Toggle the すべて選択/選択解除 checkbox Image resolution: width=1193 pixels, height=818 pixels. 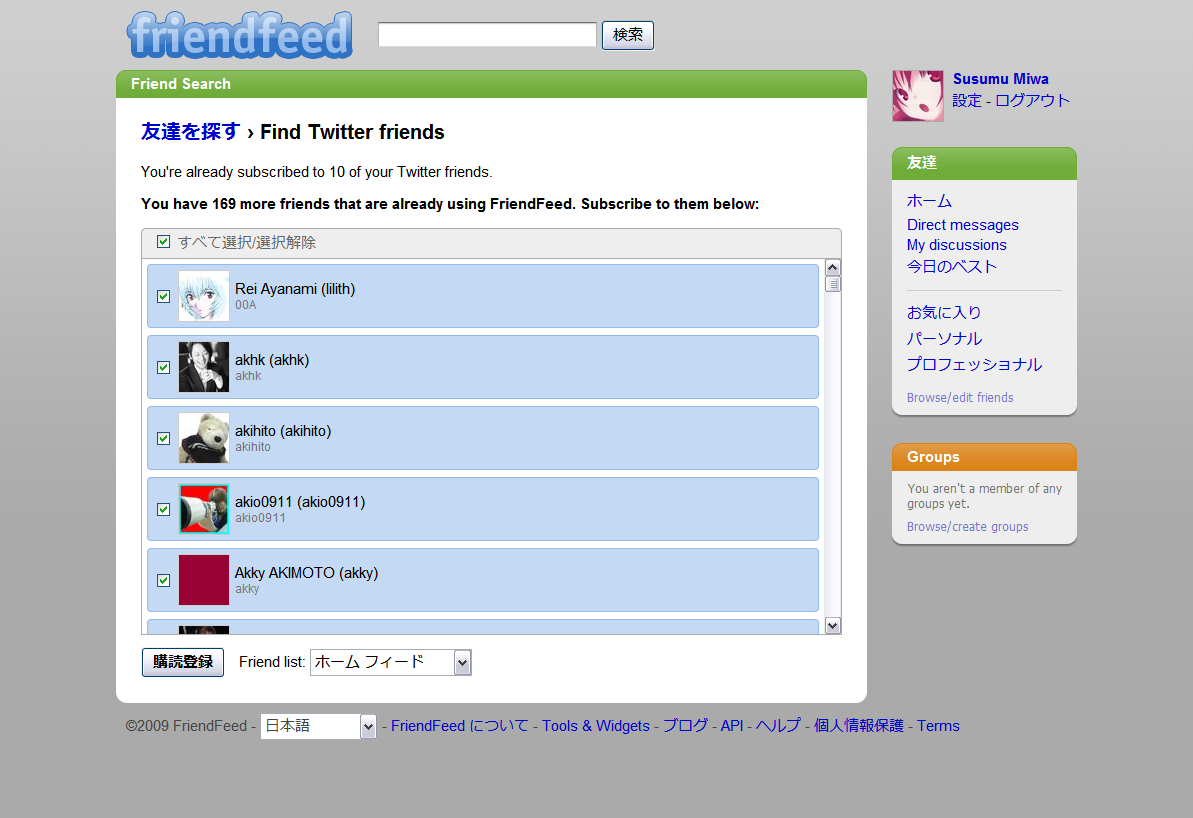(163, 241)
